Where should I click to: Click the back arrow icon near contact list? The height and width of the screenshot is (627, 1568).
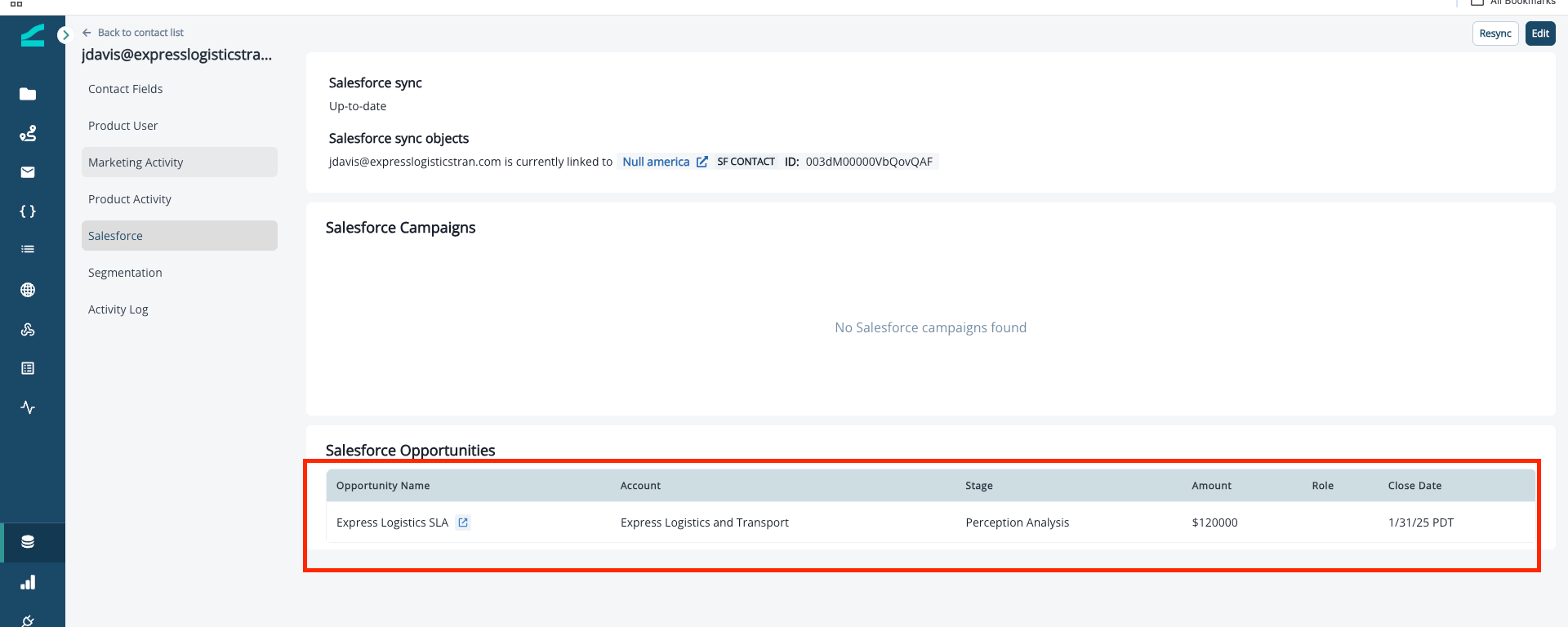pos(87,33)
